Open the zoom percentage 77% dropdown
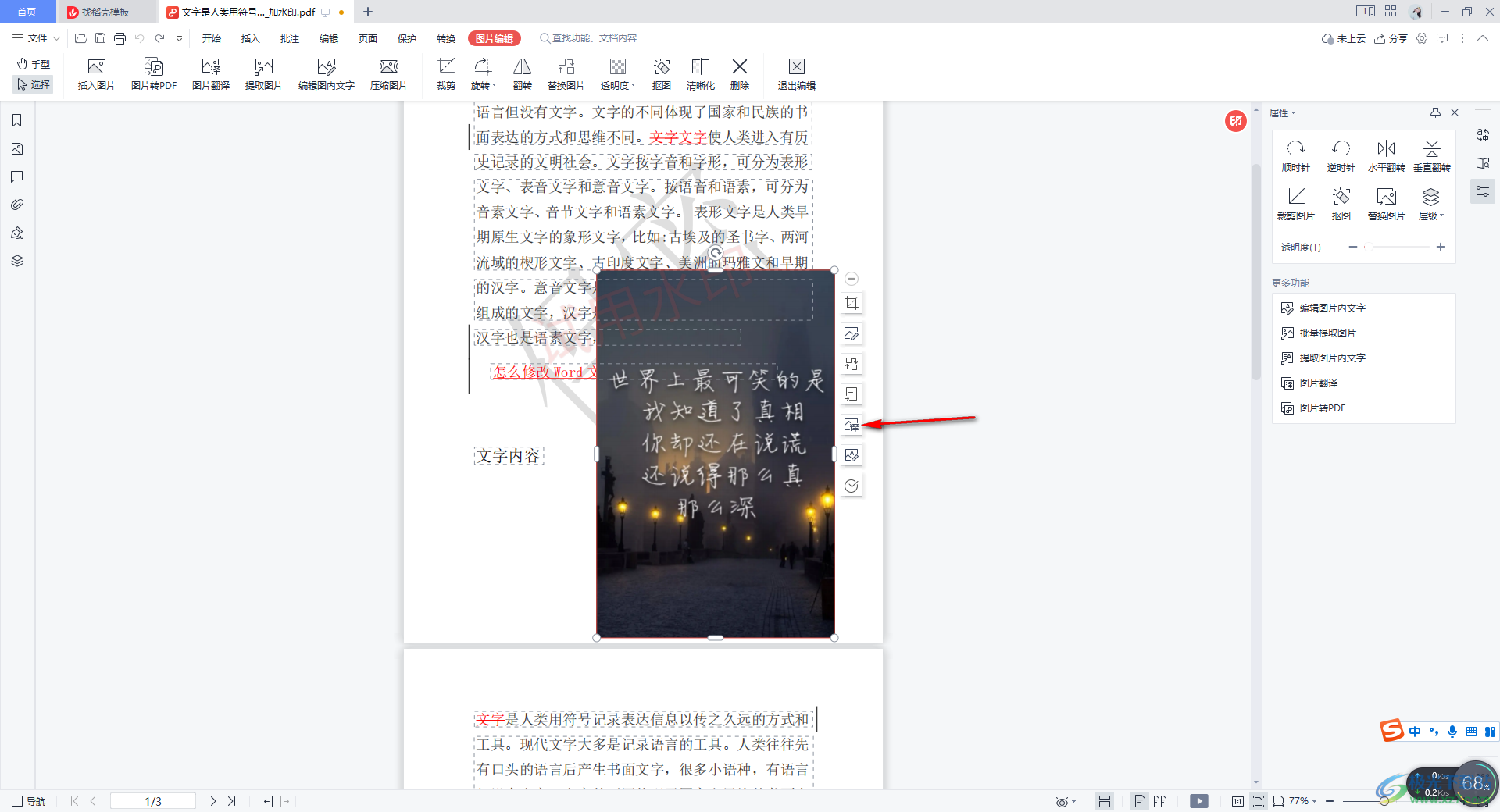 point(1302,801)
